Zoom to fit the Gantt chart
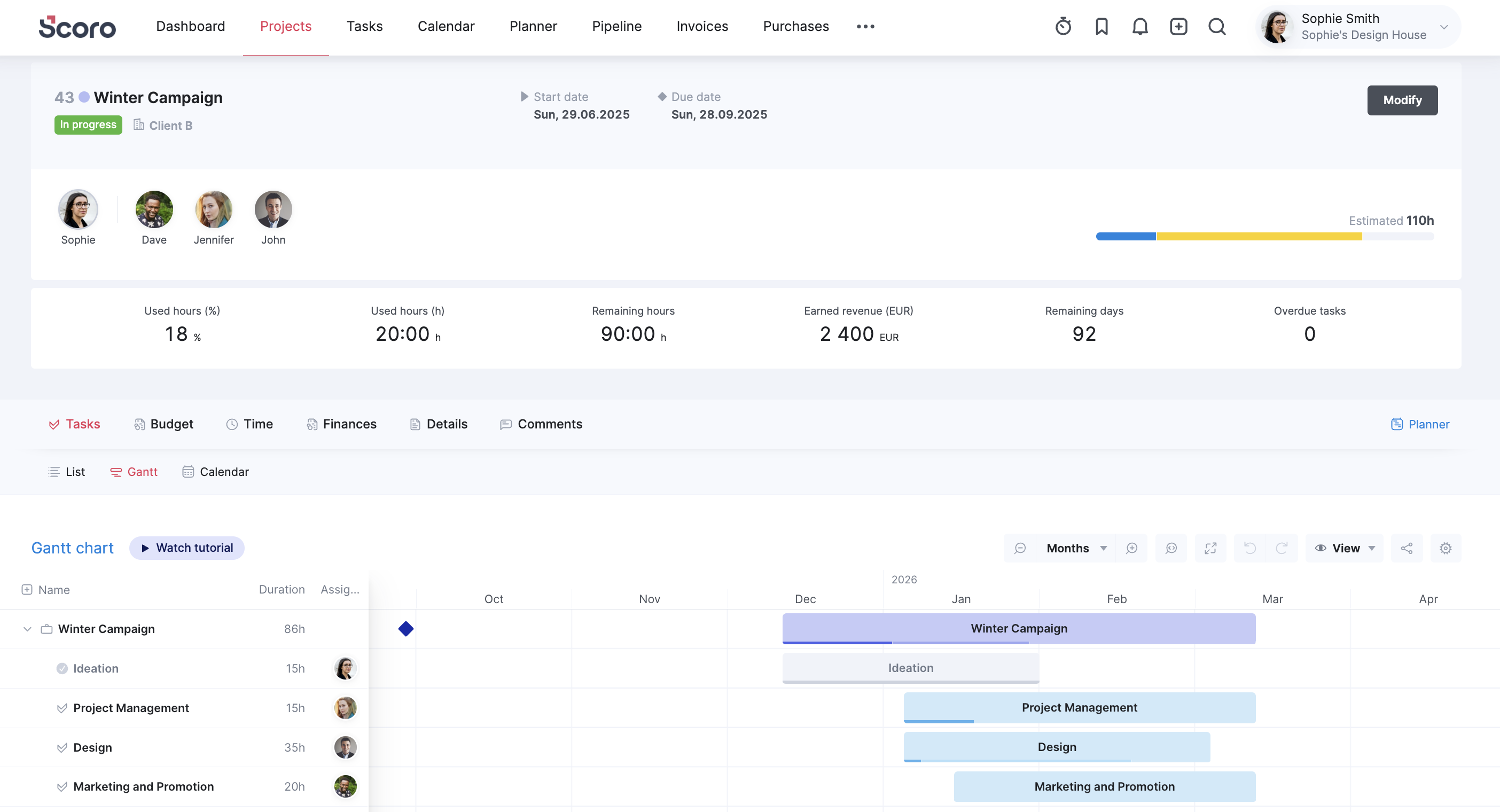This screenshot has width=1500, height=812. tap(1171, 548)
